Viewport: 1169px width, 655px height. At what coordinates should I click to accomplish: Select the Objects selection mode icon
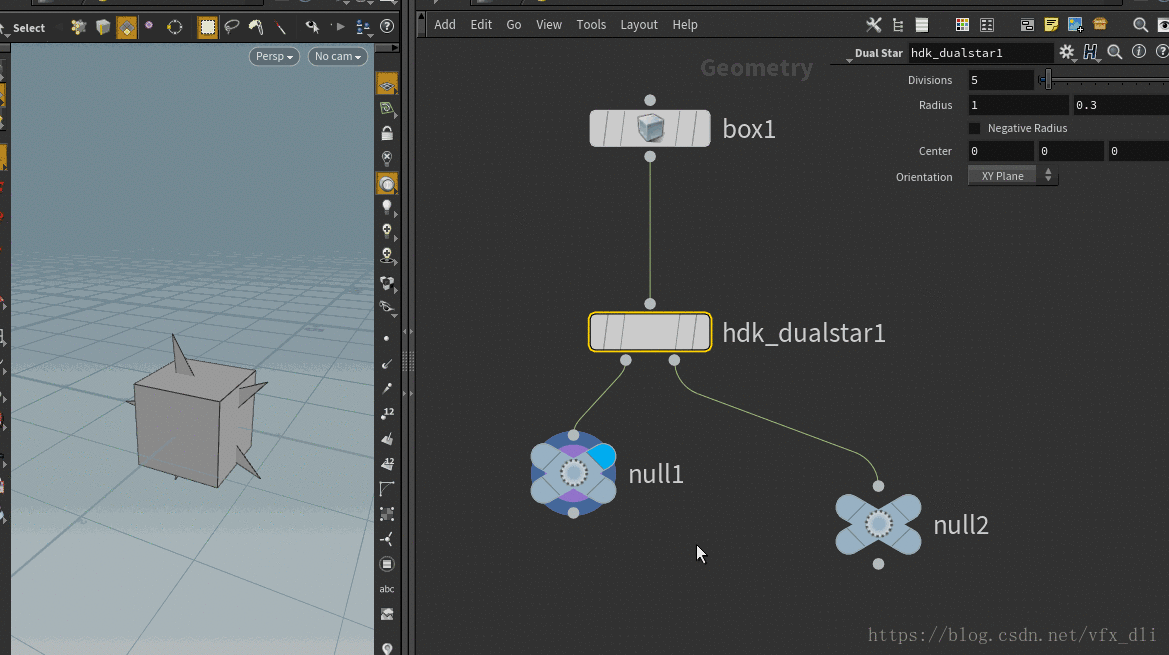pos(78,28)
